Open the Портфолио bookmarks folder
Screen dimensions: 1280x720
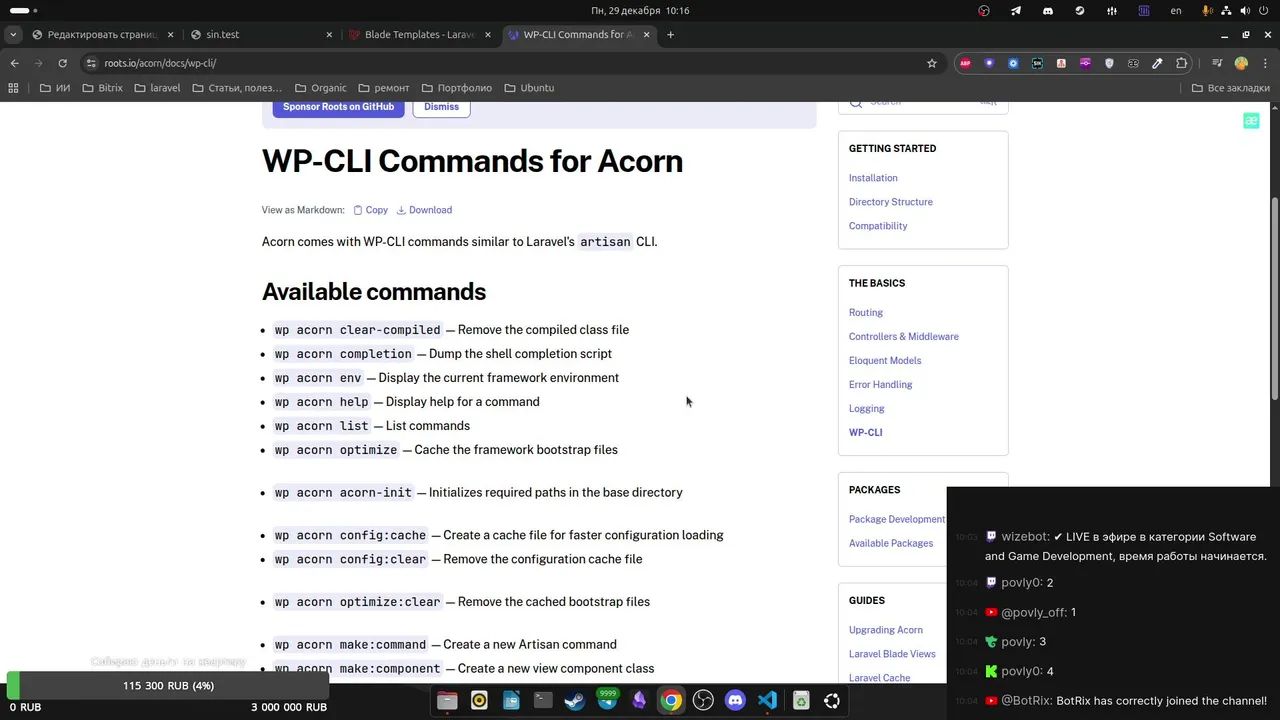click(x=456, y=88)
